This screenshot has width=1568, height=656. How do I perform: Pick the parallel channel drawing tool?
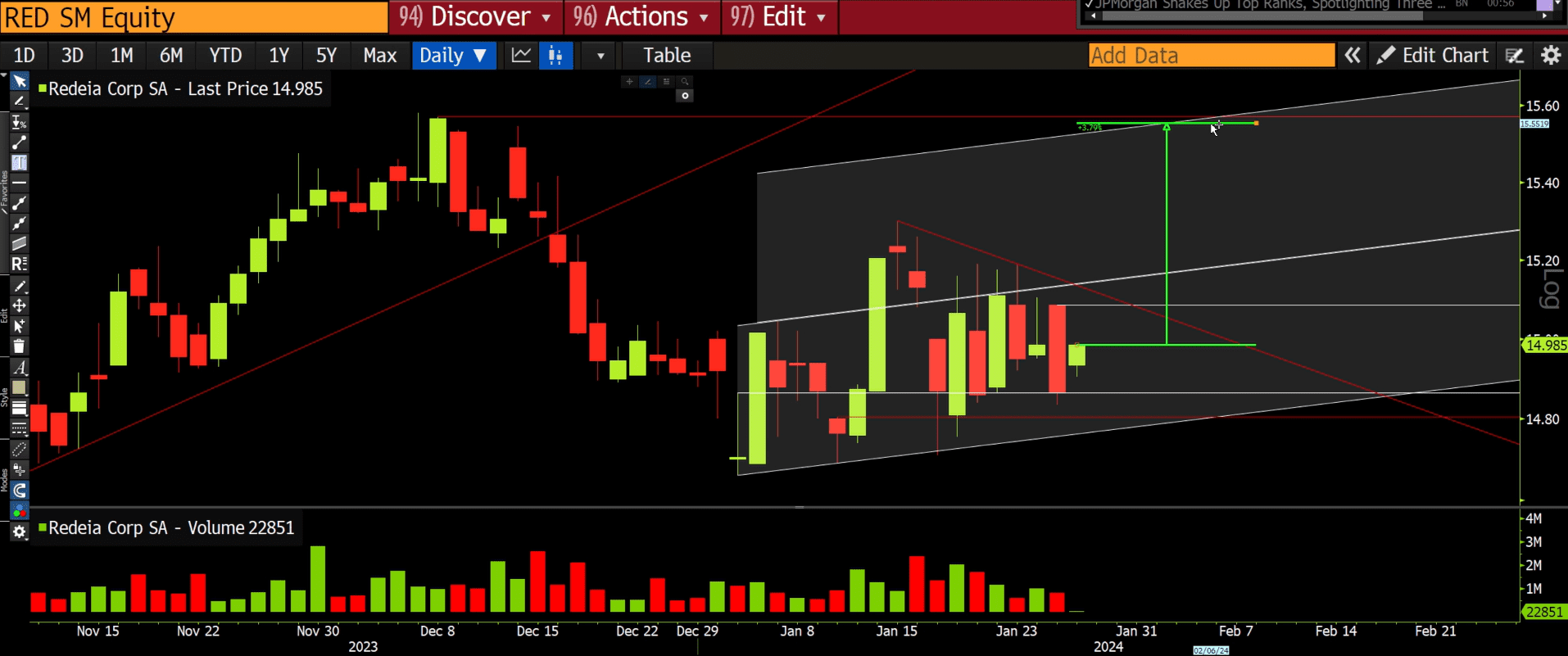[19, 243]
